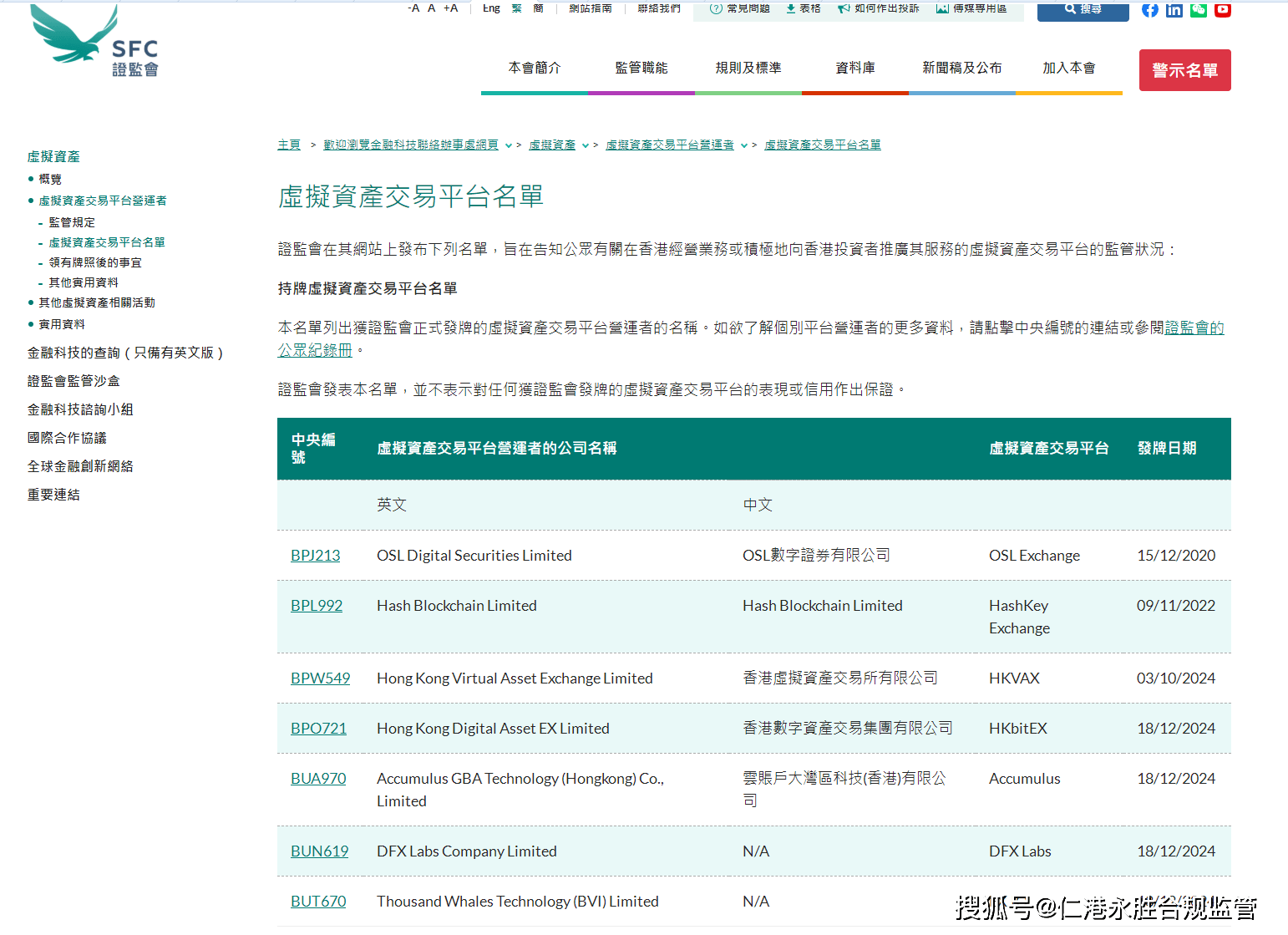Open central number BUT670

318,902
